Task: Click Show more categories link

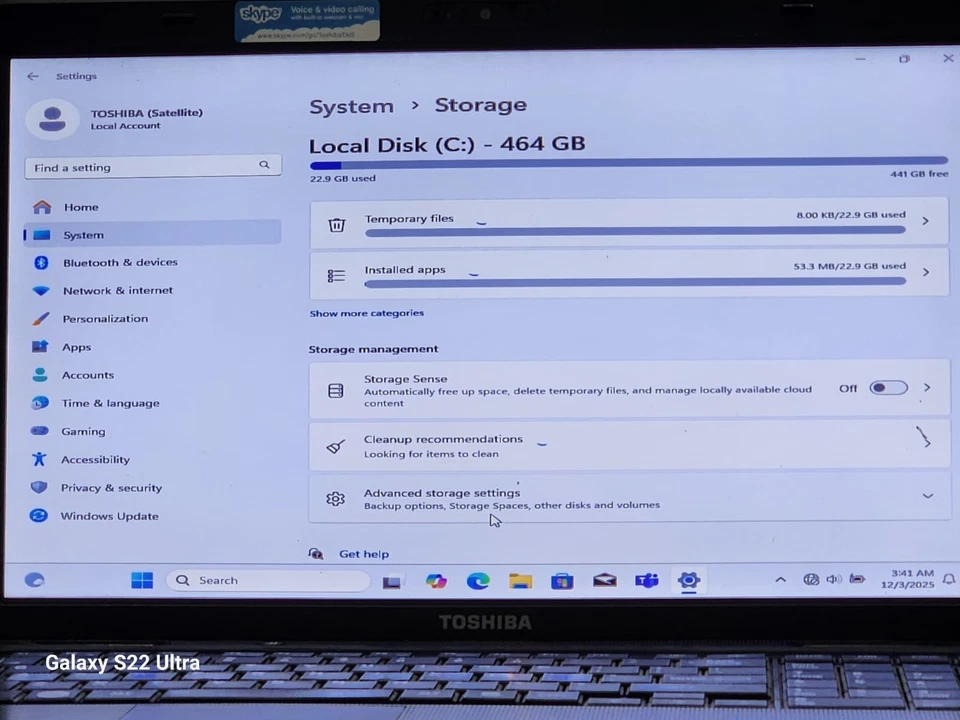Action: [x=366, y=313]
